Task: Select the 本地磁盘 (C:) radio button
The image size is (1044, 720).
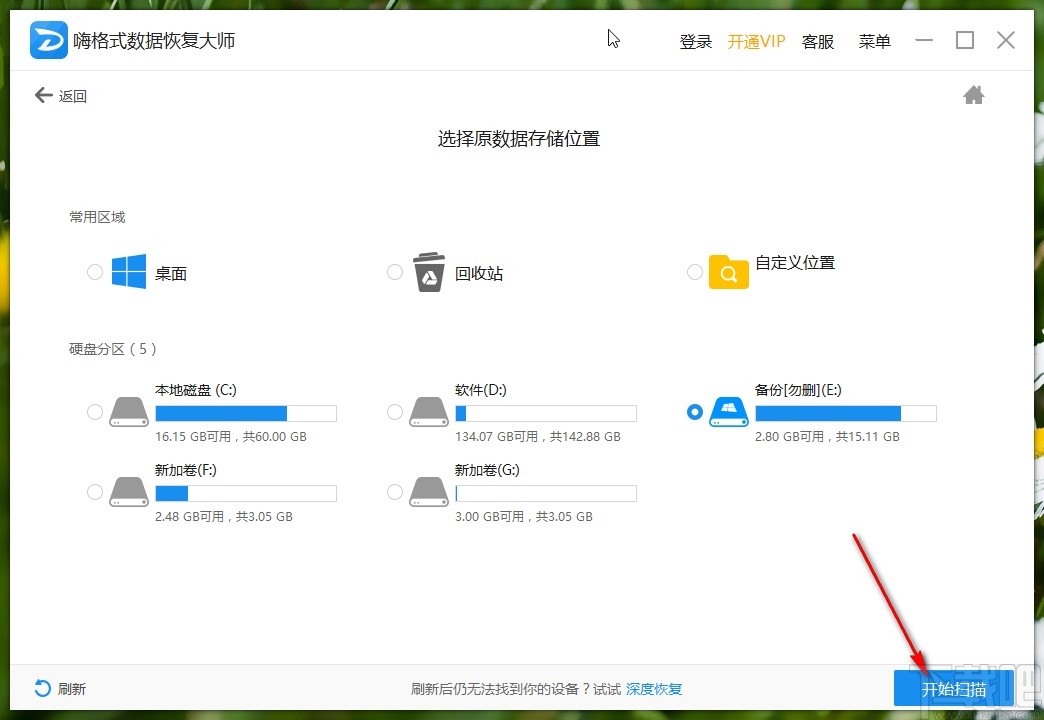Action: 95,412
